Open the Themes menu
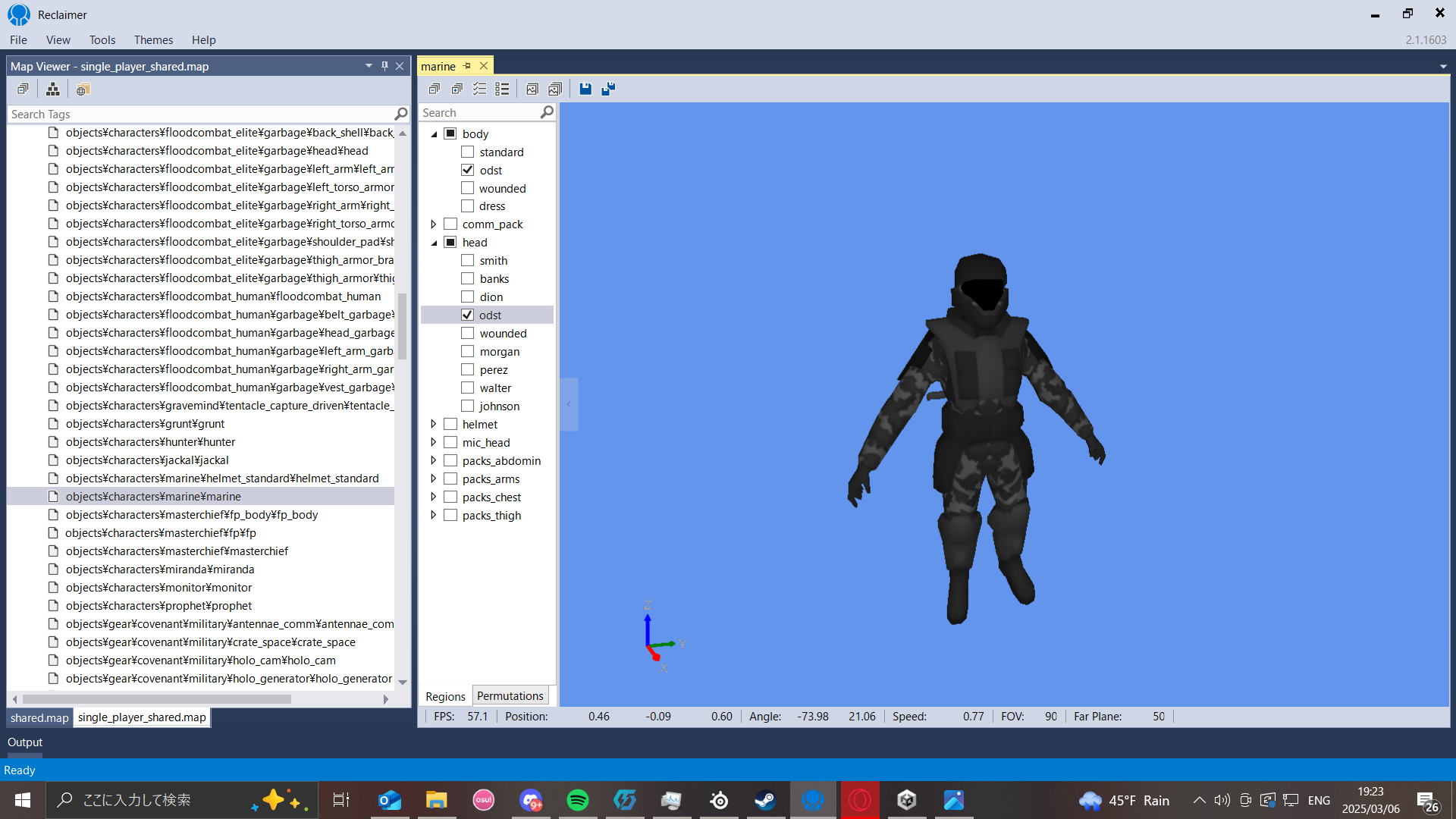 pyautogui.click(x=153, y=39)
